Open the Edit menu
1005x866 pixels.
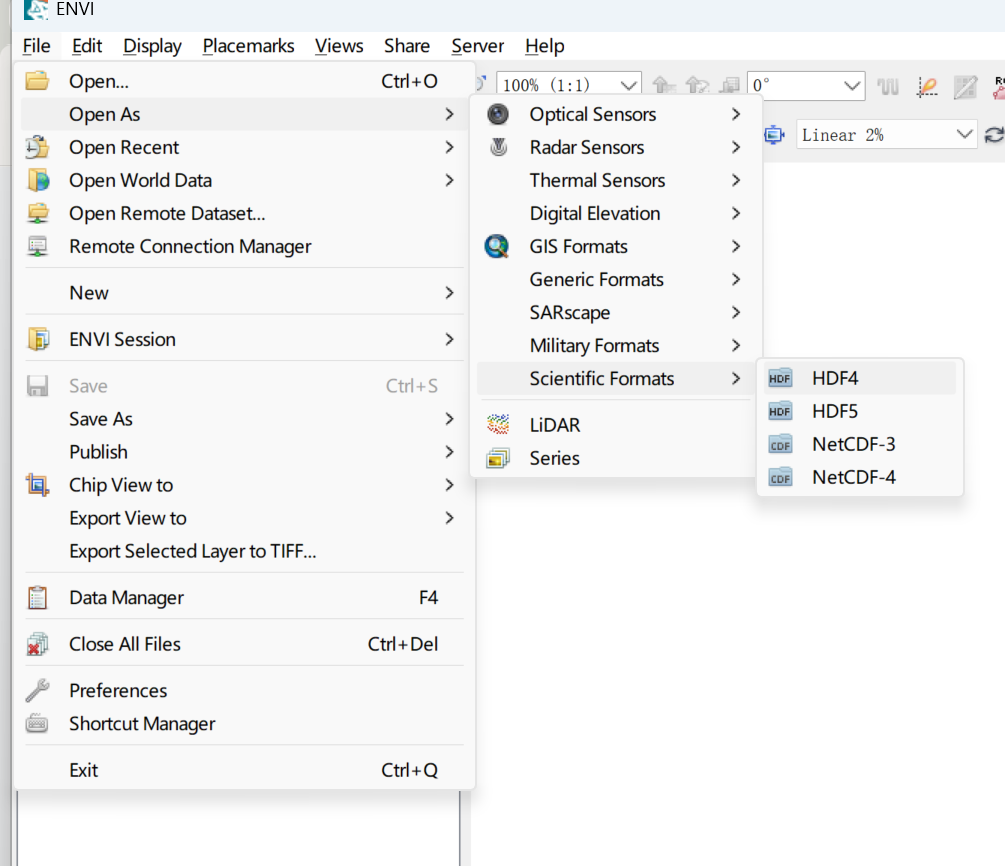87,46
